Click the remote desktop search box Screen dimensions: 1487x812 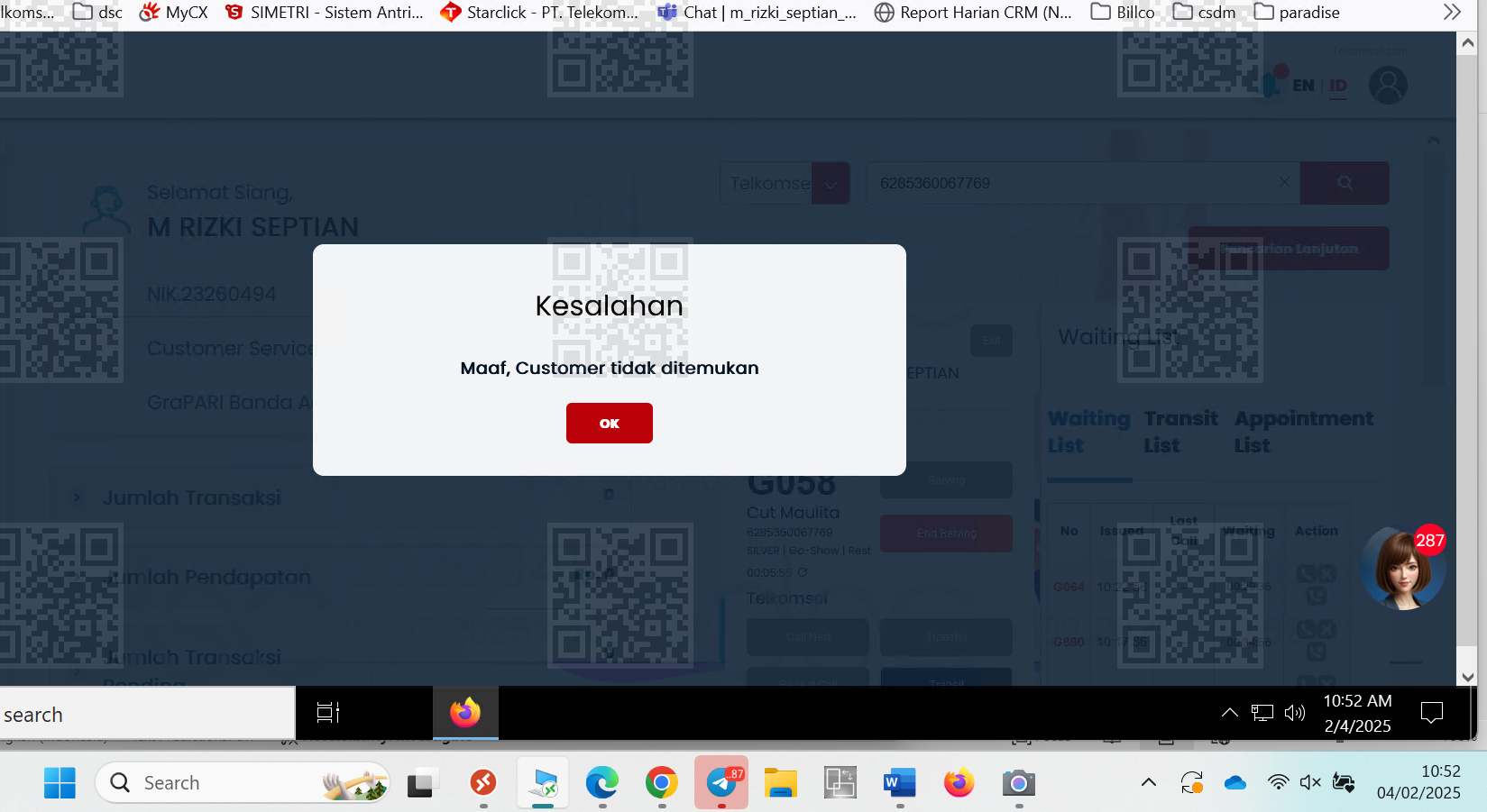click(147, 714)
